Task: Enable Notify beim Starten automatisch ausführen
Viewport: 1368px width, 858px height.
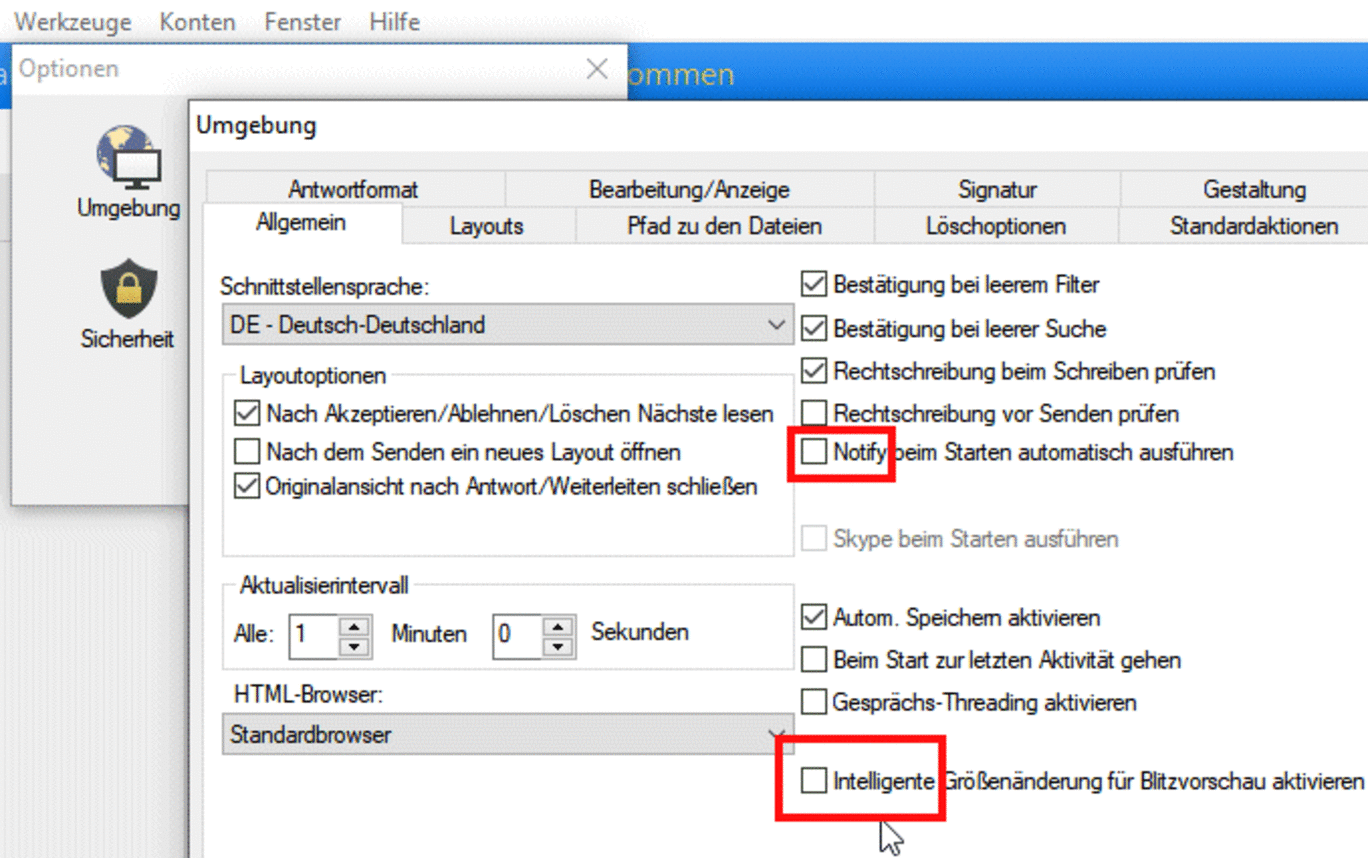Action: coord(814,452)
